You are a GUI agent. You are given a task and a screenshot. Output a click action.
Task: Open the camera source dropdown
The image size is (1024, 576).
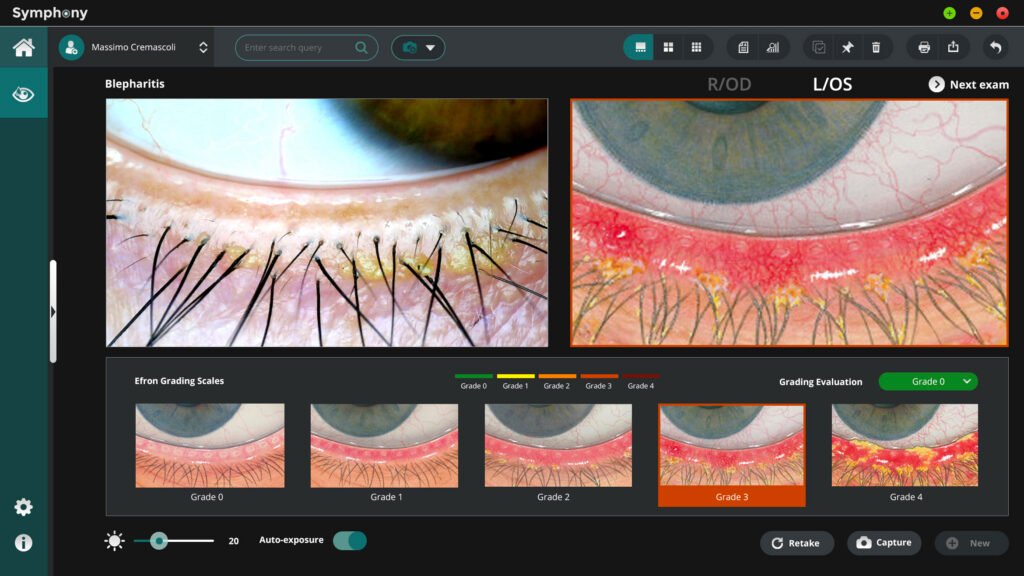pos(418,47)
